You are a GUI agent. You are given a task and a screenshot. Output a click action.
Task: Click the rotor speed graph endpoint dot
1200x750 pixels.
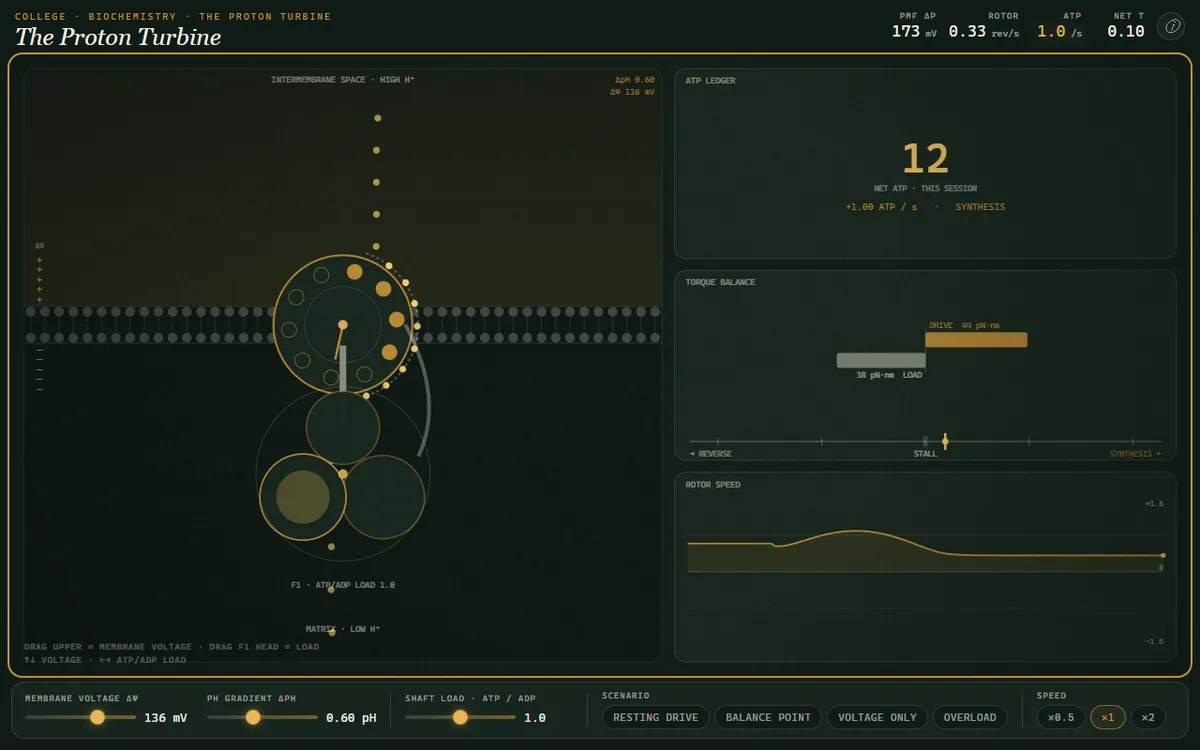(1163, 555)
